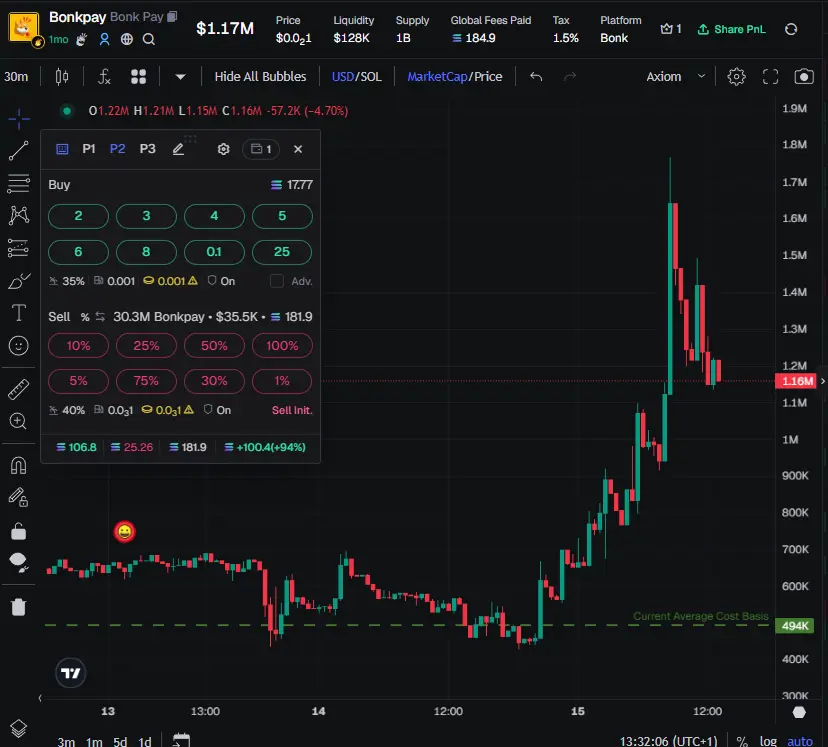Toggle stay in drawing mode
Viewport: 828px width, 747px height.
click(x=18, y=497)
